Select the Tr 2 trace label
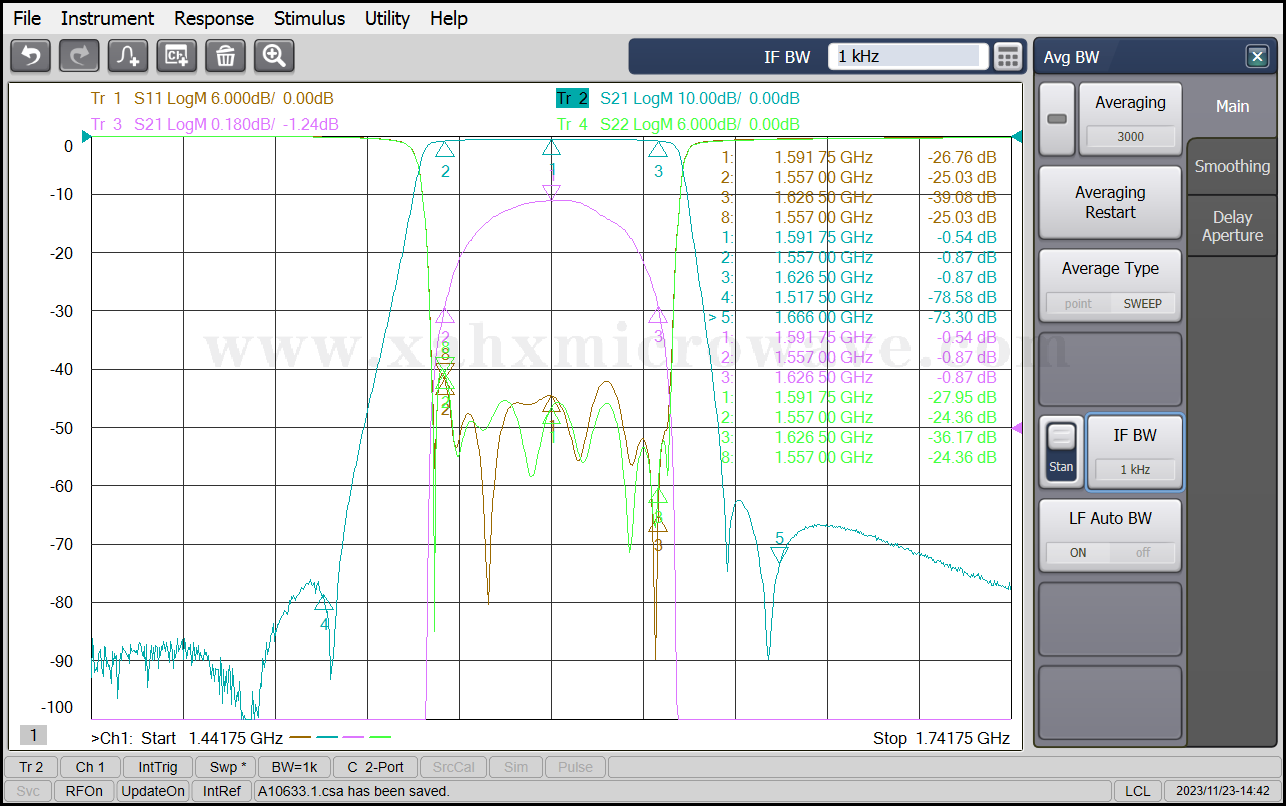The image size is (1286, 806). tap(572, 98)
